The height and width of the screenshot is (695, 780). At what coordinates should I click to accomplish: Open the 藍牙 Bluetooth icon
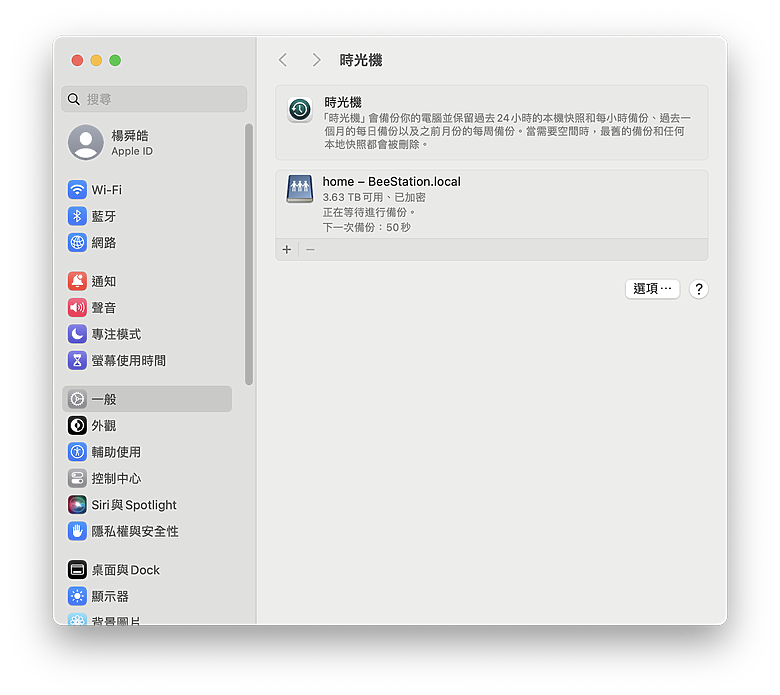pyautogui.click(x=77, y=216)
